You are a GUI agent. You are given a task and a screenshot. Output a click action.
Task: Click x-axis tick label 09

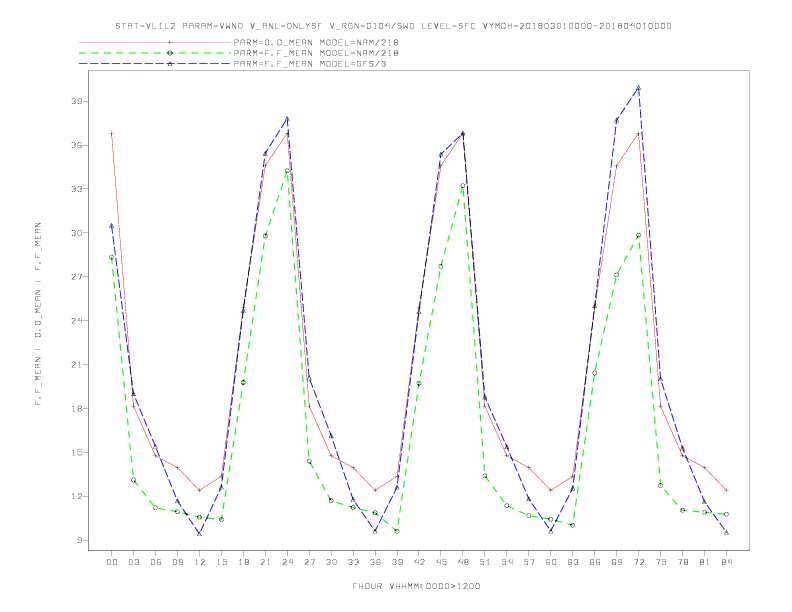pos(177,562)
